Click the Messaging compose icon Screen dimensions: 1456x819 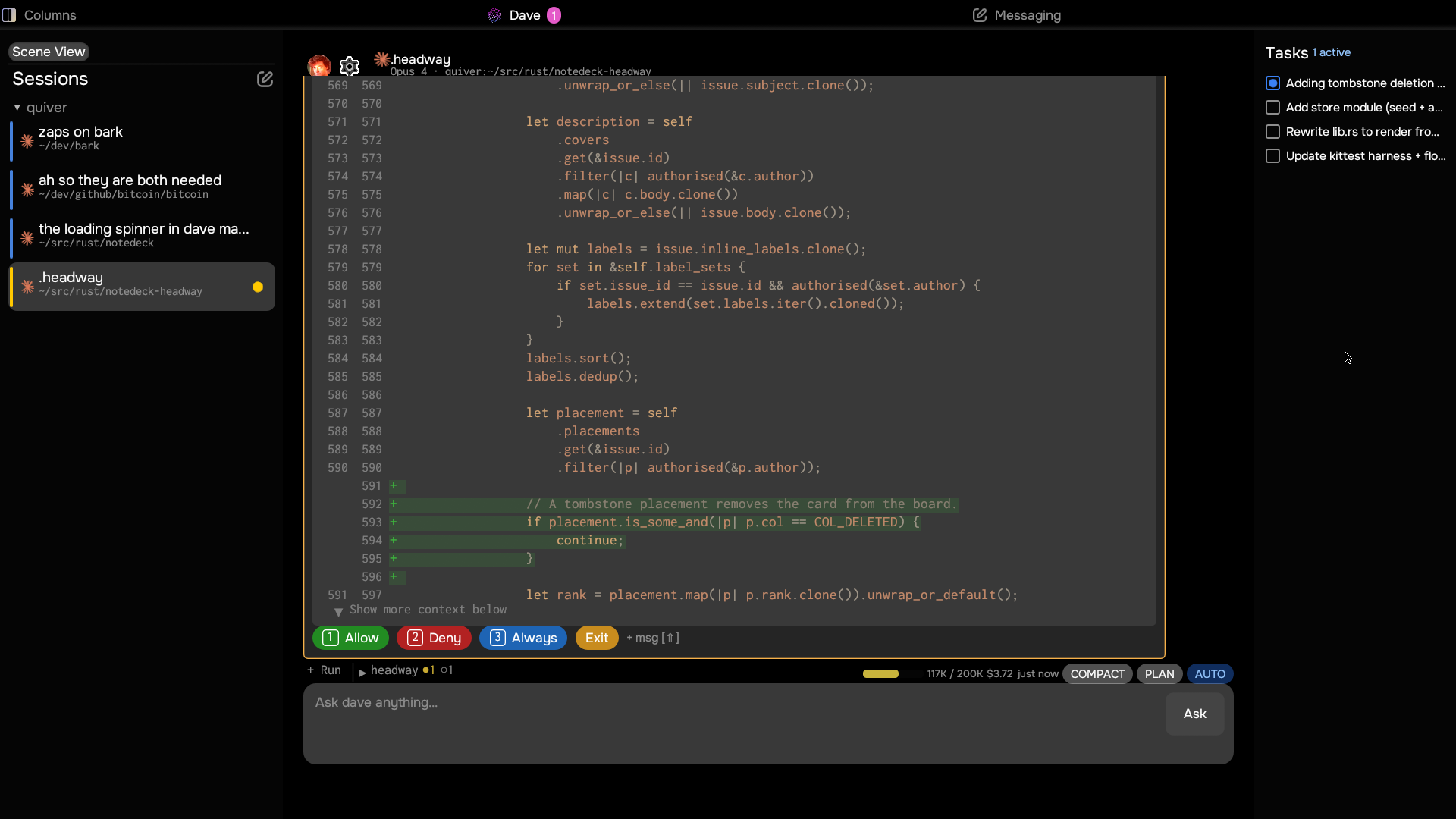pyautogui.click(x=980, y=15)
